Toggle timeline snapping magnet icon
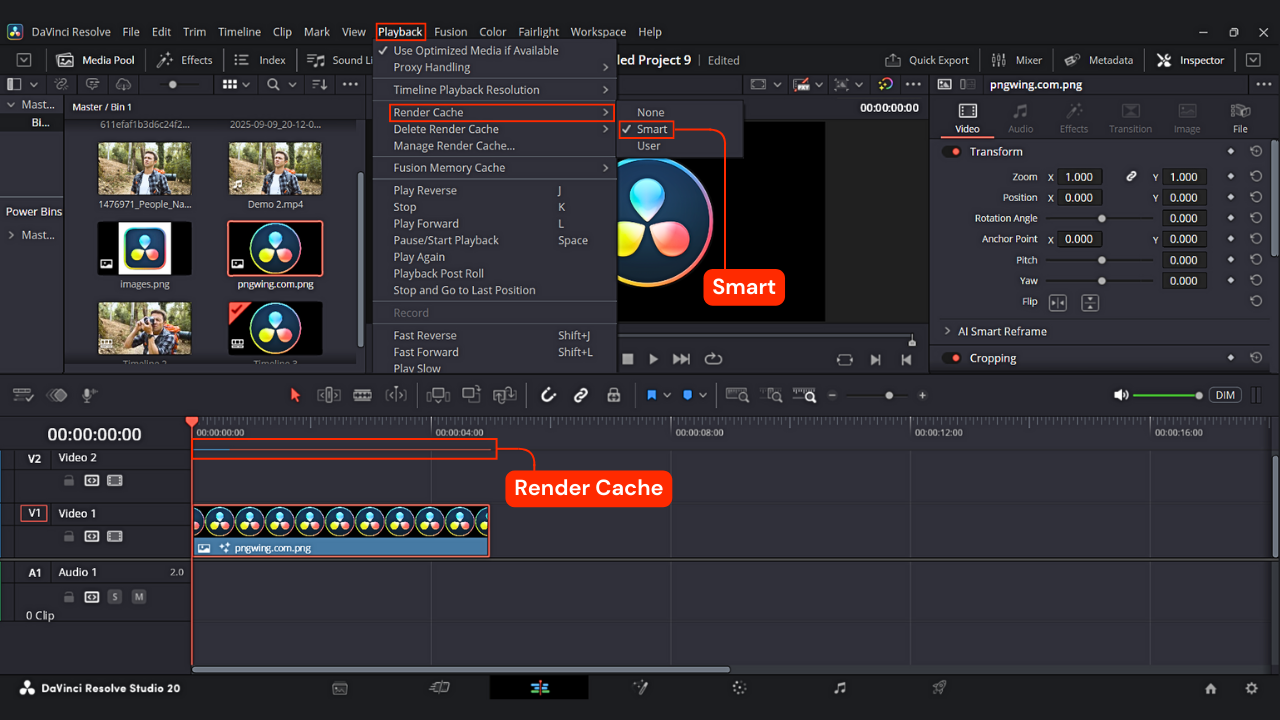This screenshot has width=1280, height=720. click(548, 395)
